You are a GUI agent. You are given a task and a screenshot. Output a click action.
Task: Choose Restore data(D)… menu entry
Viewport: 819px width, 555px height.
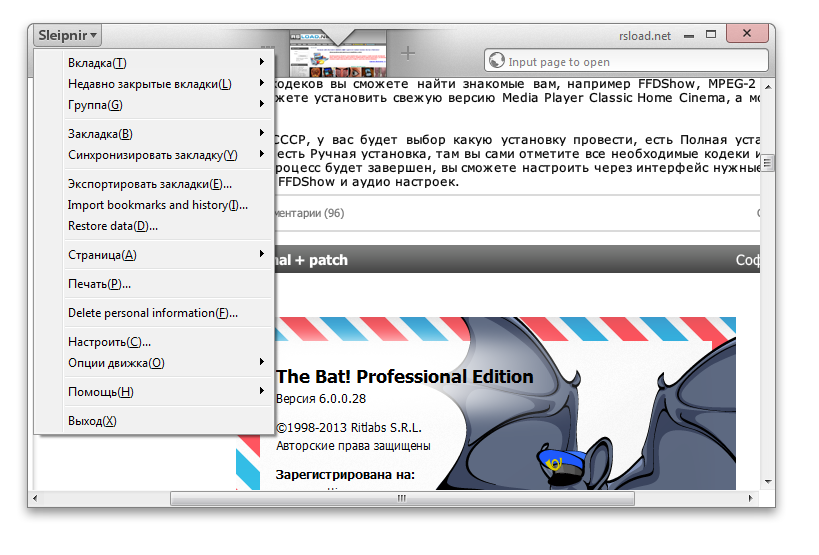pos(155,226)
